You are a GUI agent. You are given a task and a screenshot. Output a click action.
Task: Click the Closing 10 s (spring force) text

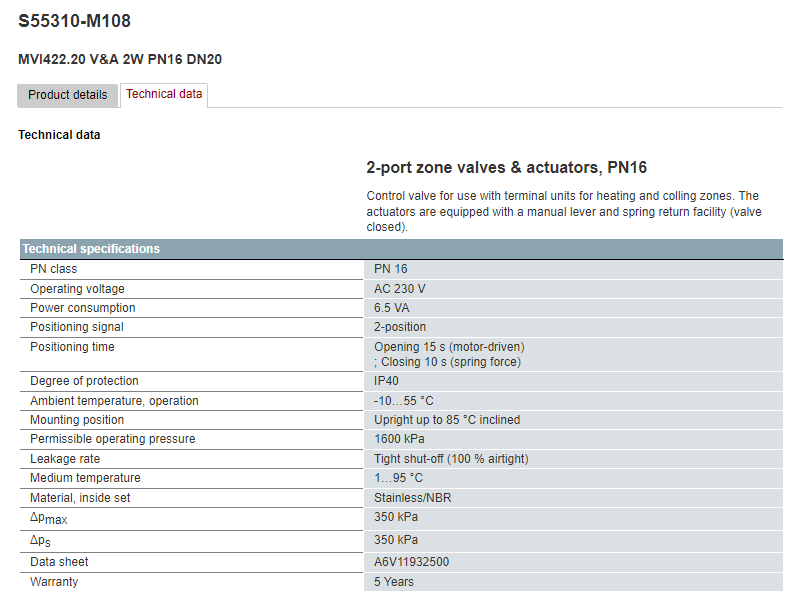pyautogui.click(x=451, y=362)
